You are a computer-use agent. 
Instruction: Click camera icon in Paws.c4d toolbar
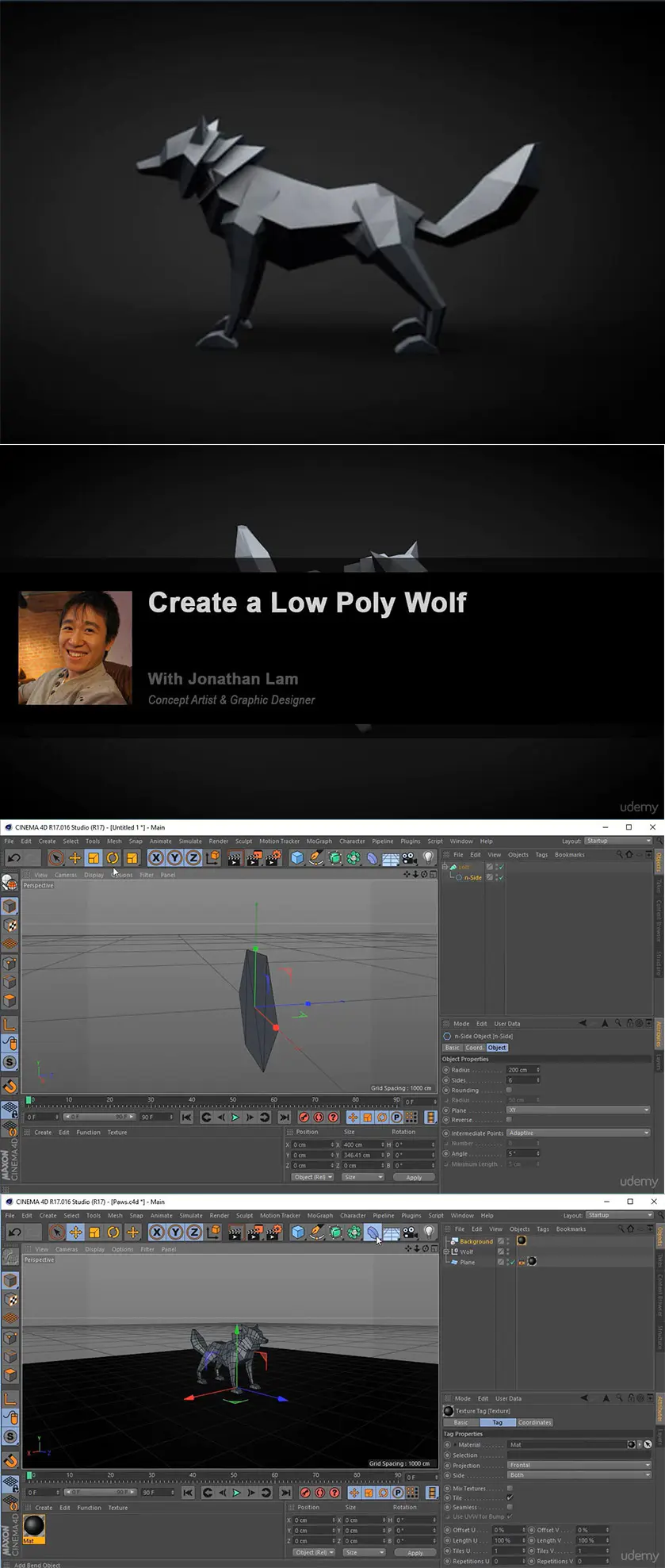tap(410, 1232)
